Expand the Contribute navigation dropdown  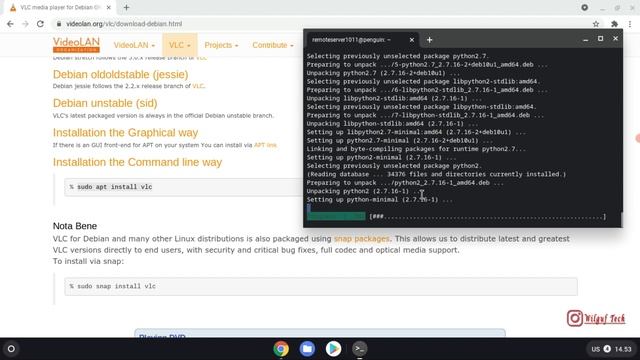(273, 45)
